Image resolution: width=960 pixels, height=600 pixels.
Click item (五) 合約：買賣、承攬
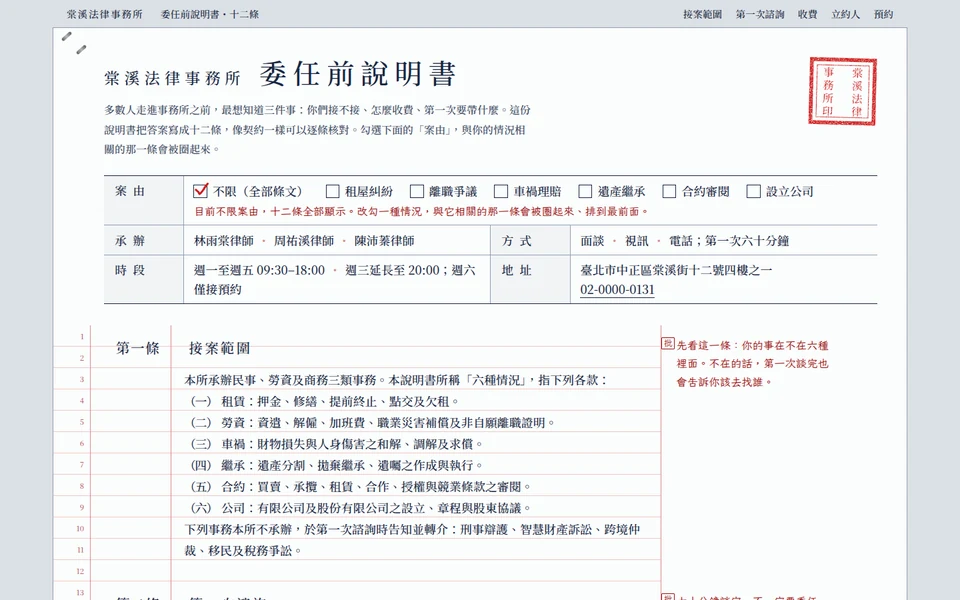[x=361, y=487]
